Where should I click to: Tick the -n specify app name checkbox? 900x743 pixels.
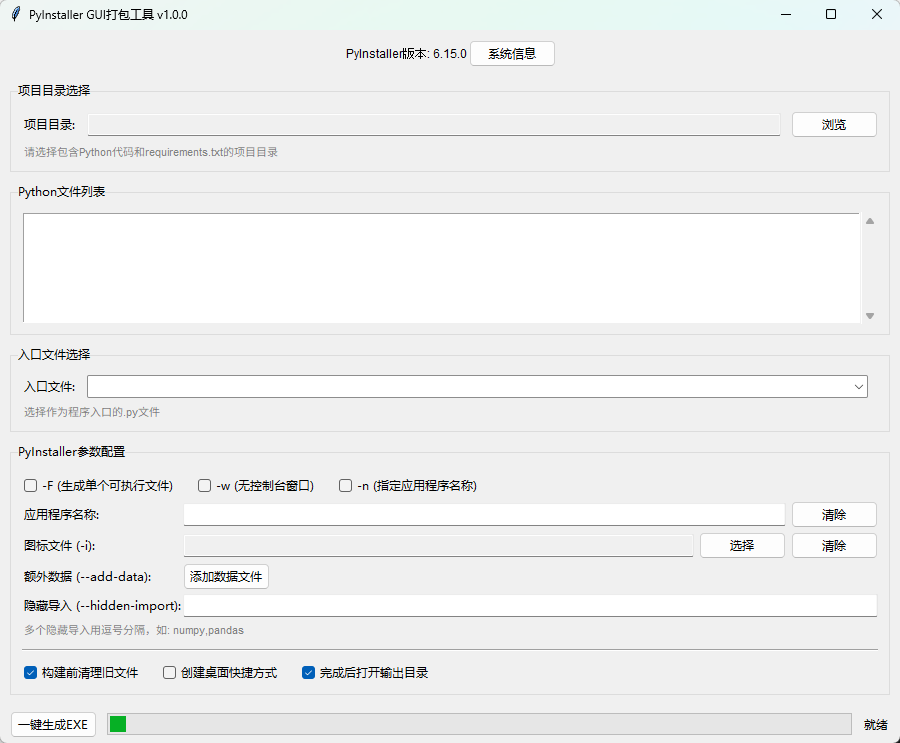point(346,486)
